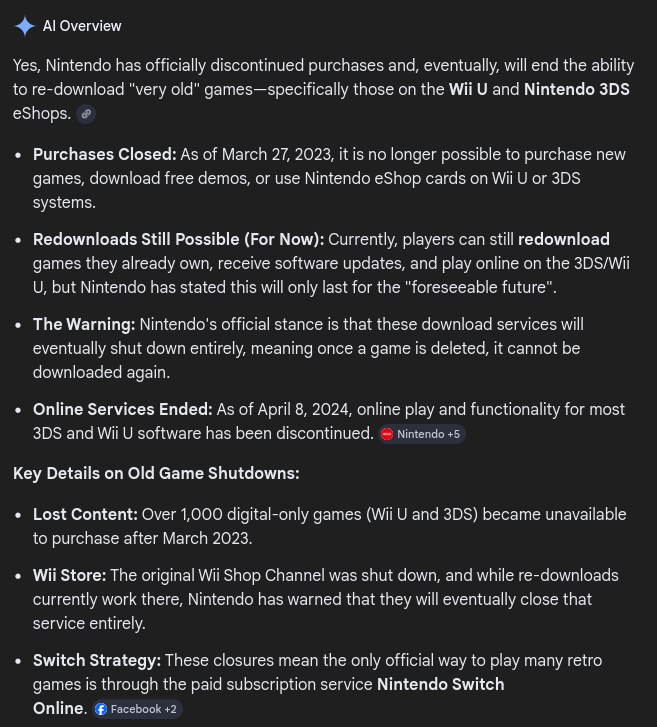The width and height of the screenshot is (657, 727).
Task: Open the link icon after "eShops."
Action: 86,114
